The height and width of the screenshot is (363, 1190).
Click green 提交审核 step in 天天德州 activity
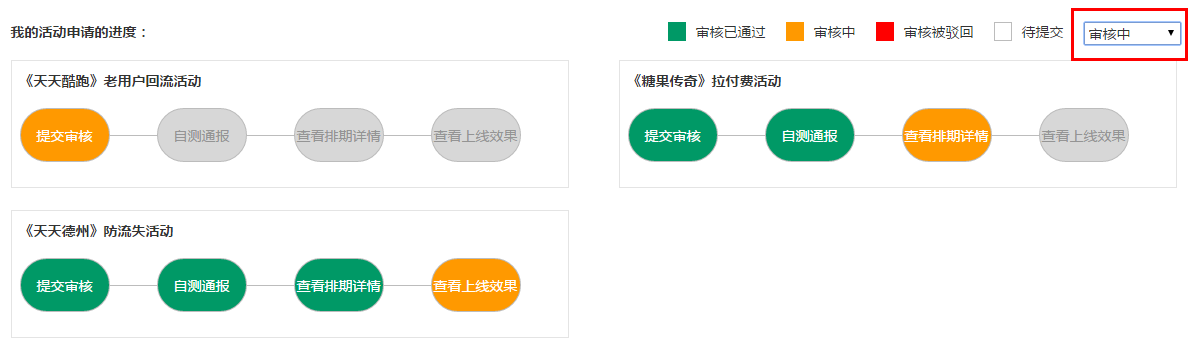pyautogui.click(x=65, y=286)
